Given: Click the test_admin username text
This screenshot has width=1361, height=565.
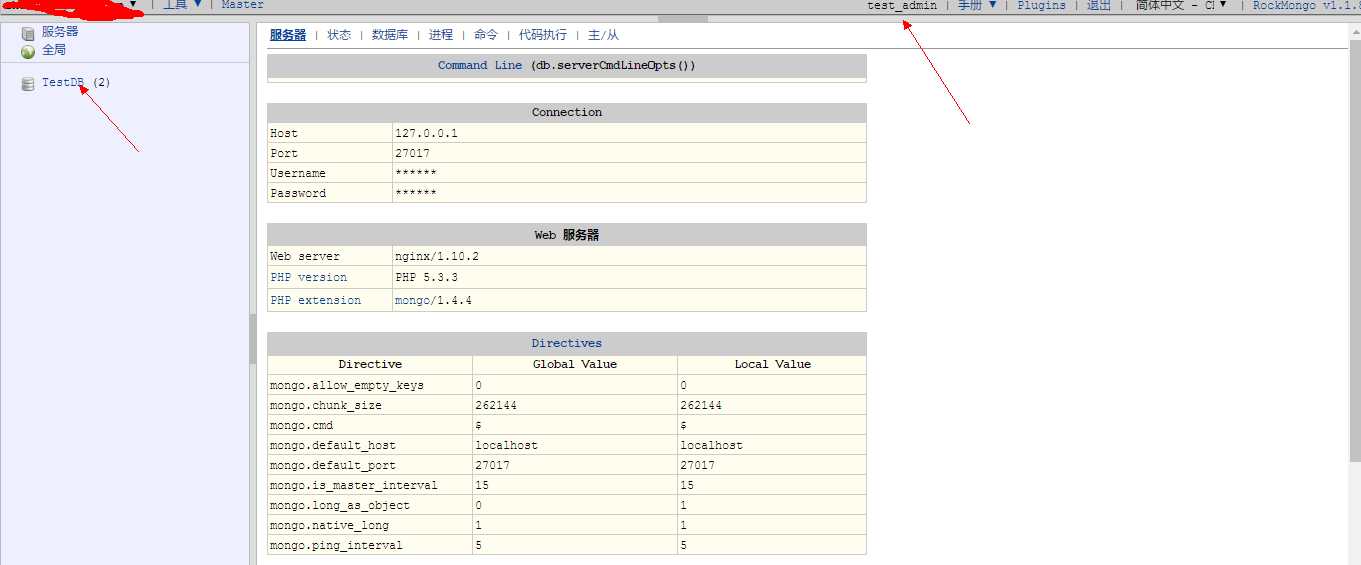Looking at the screenshot, I should click(x=902, y=5).
